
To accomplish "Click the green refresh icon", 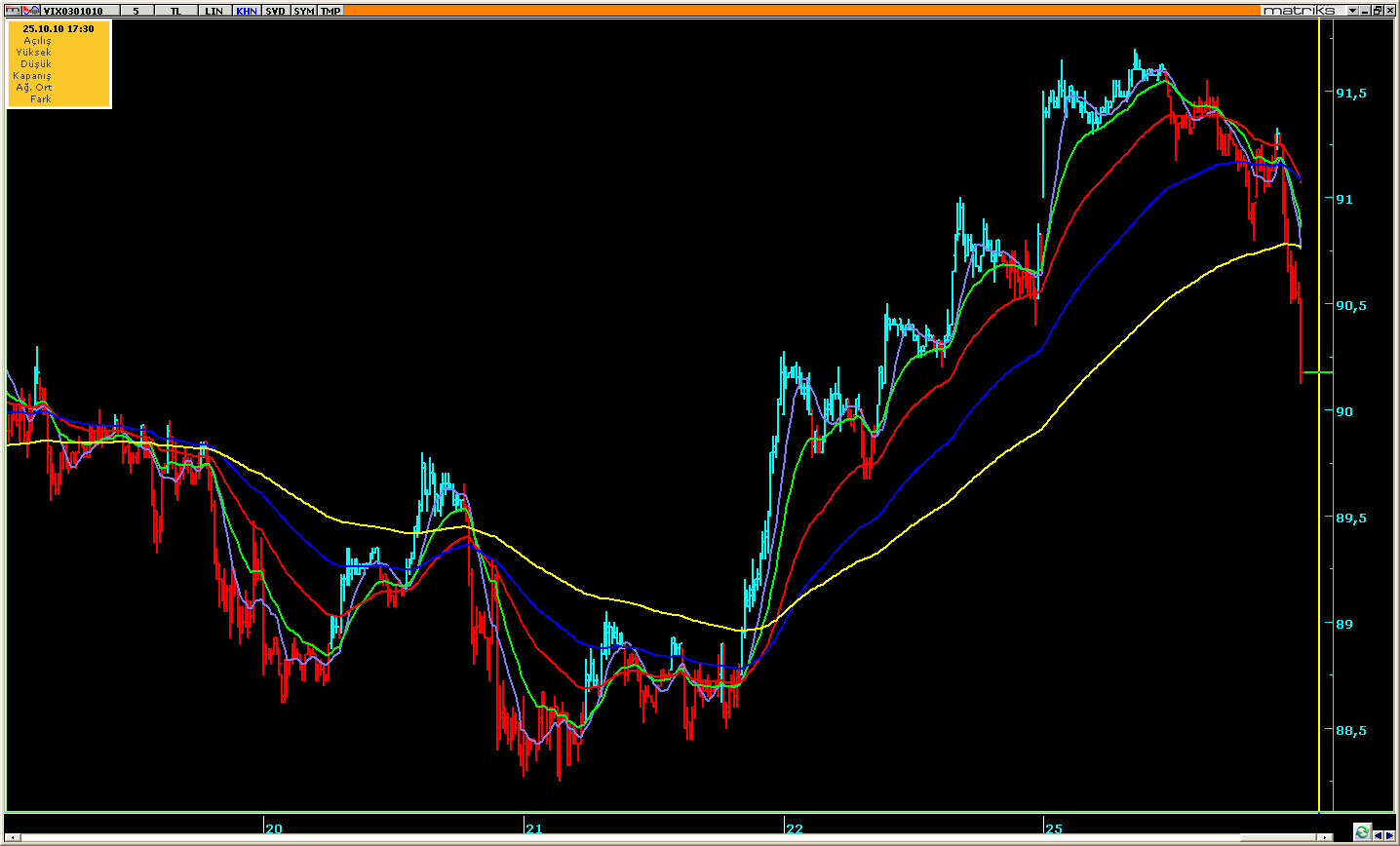I will click(x=1362, y=831).
